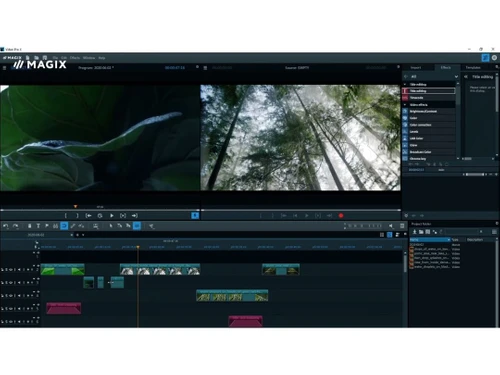Image resolution: width=500 pixels, height=375 pixels.
Task: Click the play range button in program monitor
Action: point(123,216)
